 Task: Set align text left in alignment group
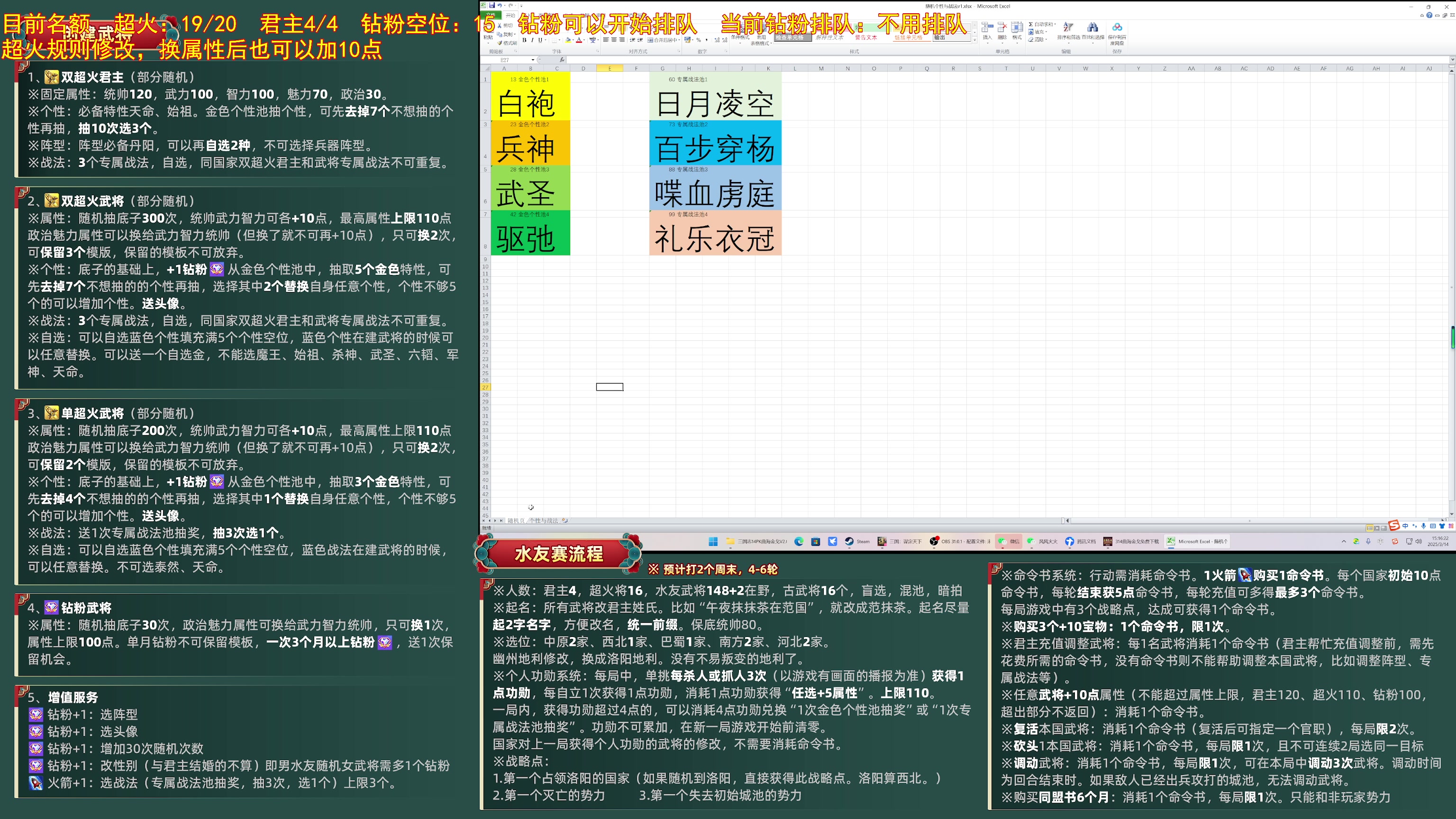coord(606,40)
